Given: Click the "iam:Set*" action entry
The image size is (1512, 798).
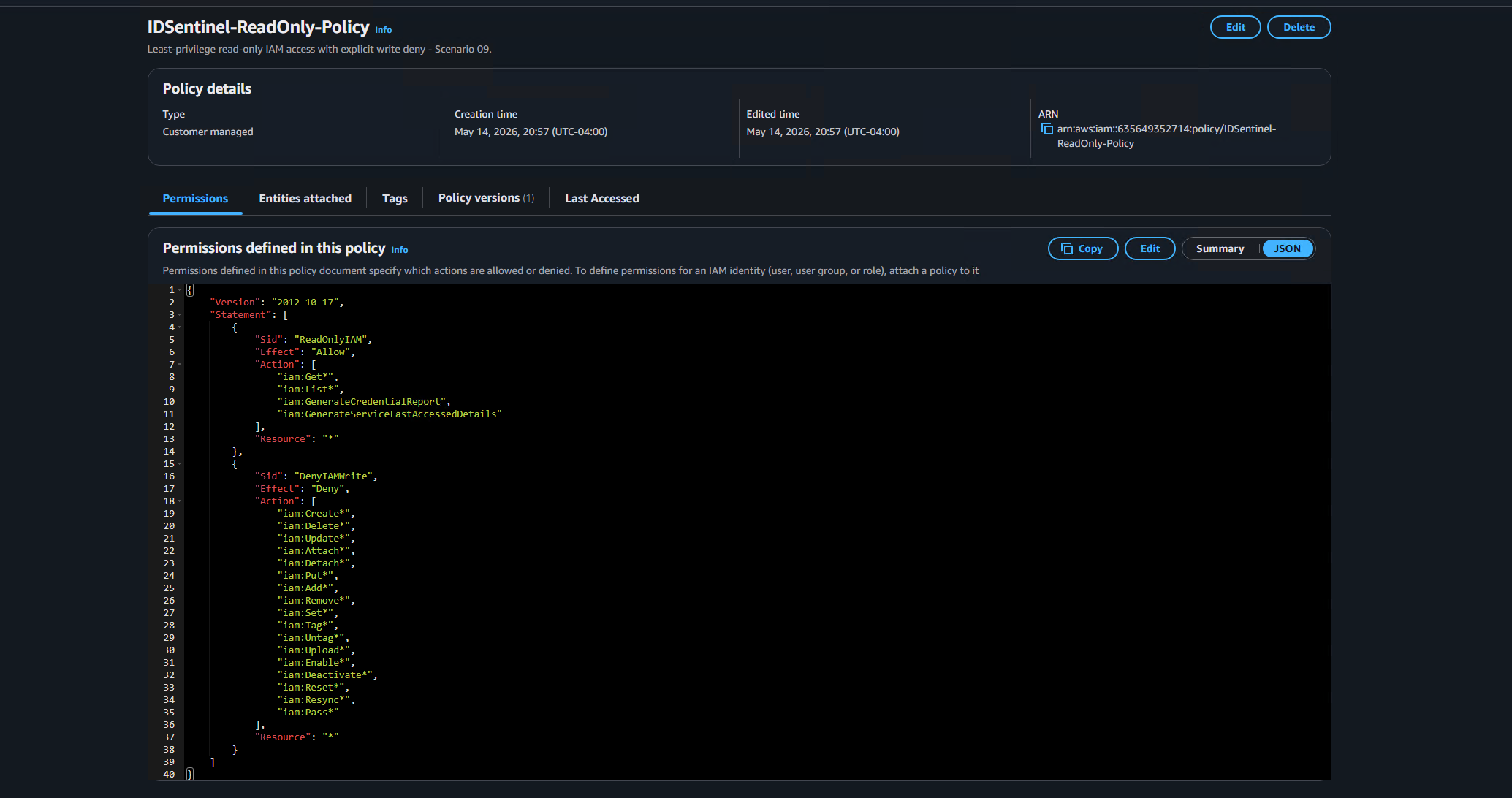Looking at the screenshot, I should 308,613.
